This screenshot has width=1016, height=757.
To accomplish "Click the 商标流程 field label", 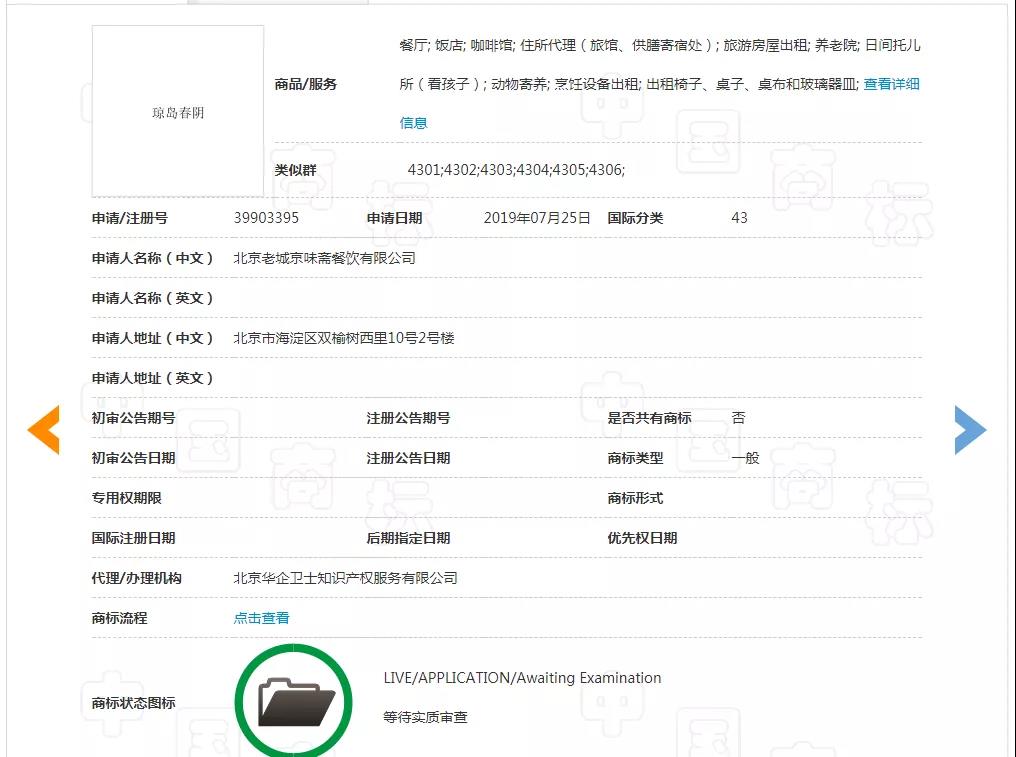I will point(119,618).
